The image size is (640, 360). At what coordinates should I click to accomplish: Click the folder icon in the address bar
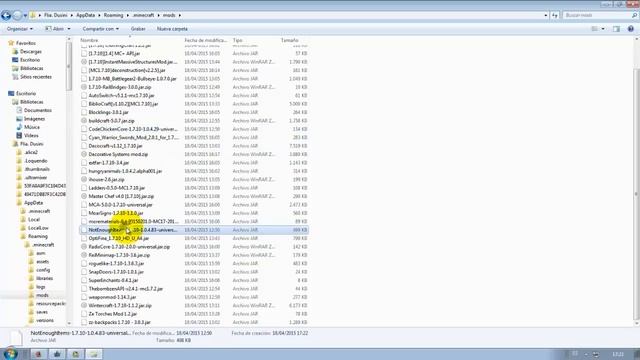click(x=33, y=15)
